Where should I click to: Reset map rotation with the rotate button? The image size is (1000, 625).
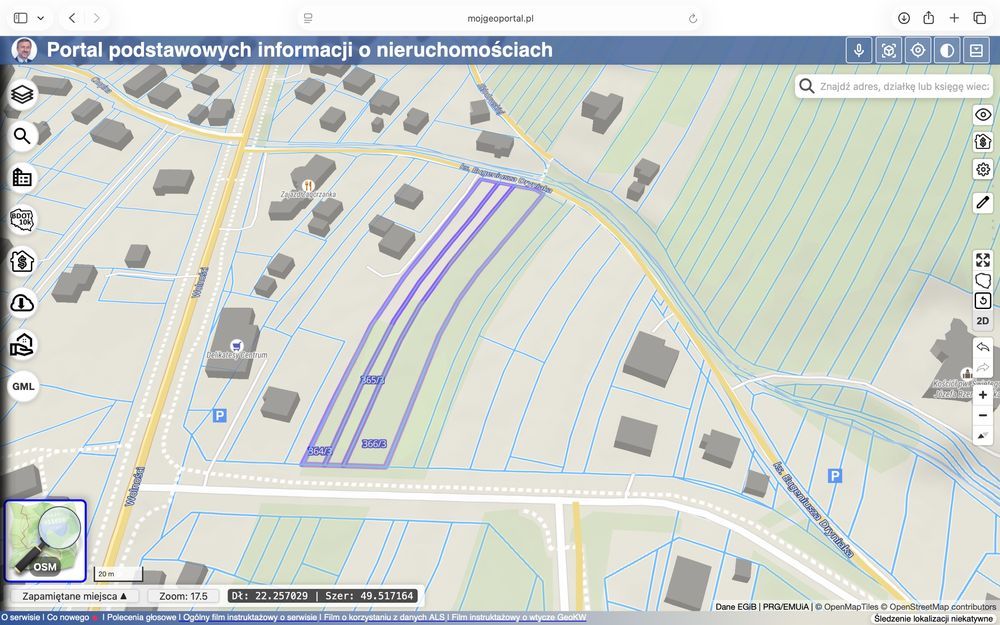(x=983, y=300)
